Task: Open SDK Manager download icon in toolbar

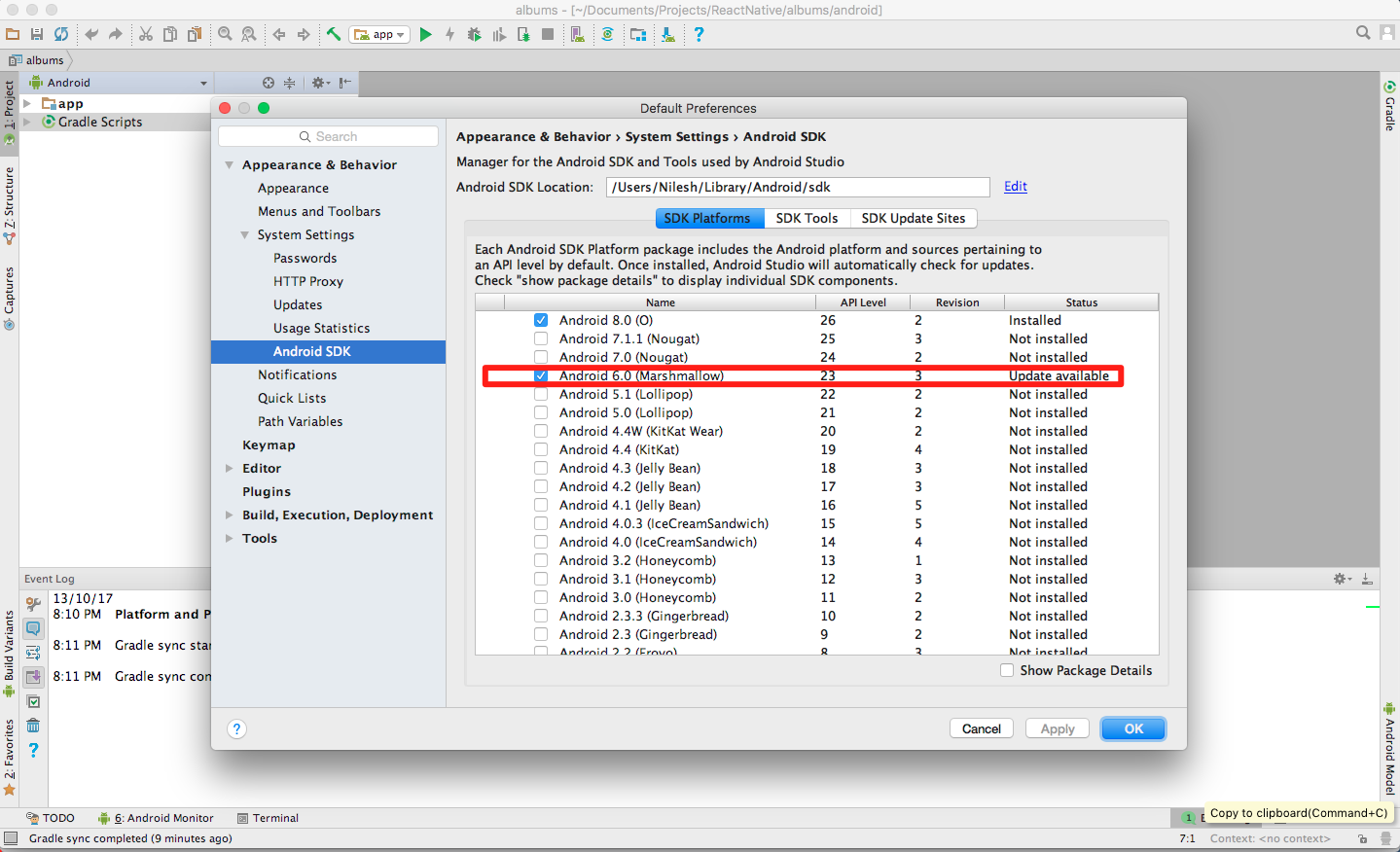Action: point(668,34)
